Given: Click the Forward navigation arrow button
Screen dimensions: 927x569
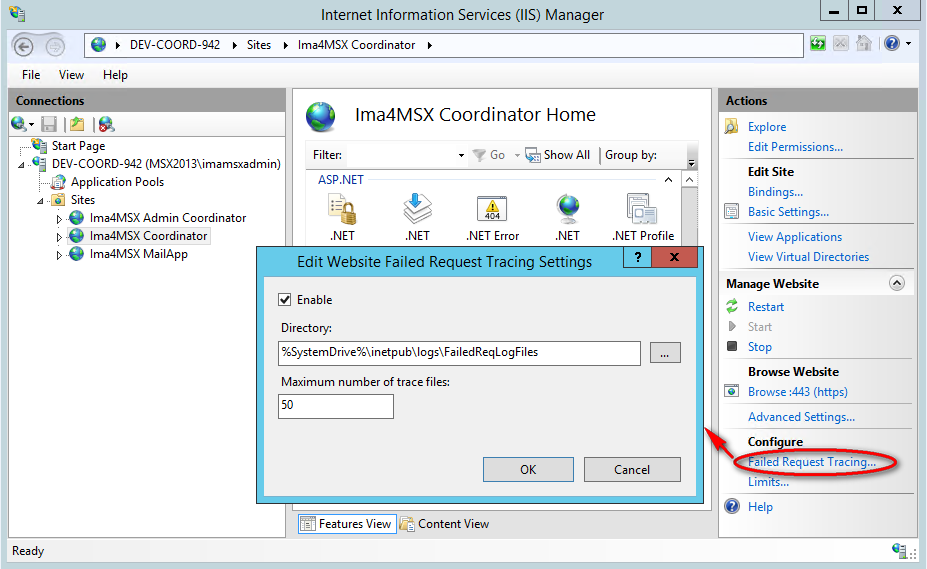Looking at the screenshot, I should [x=55, y=46].
